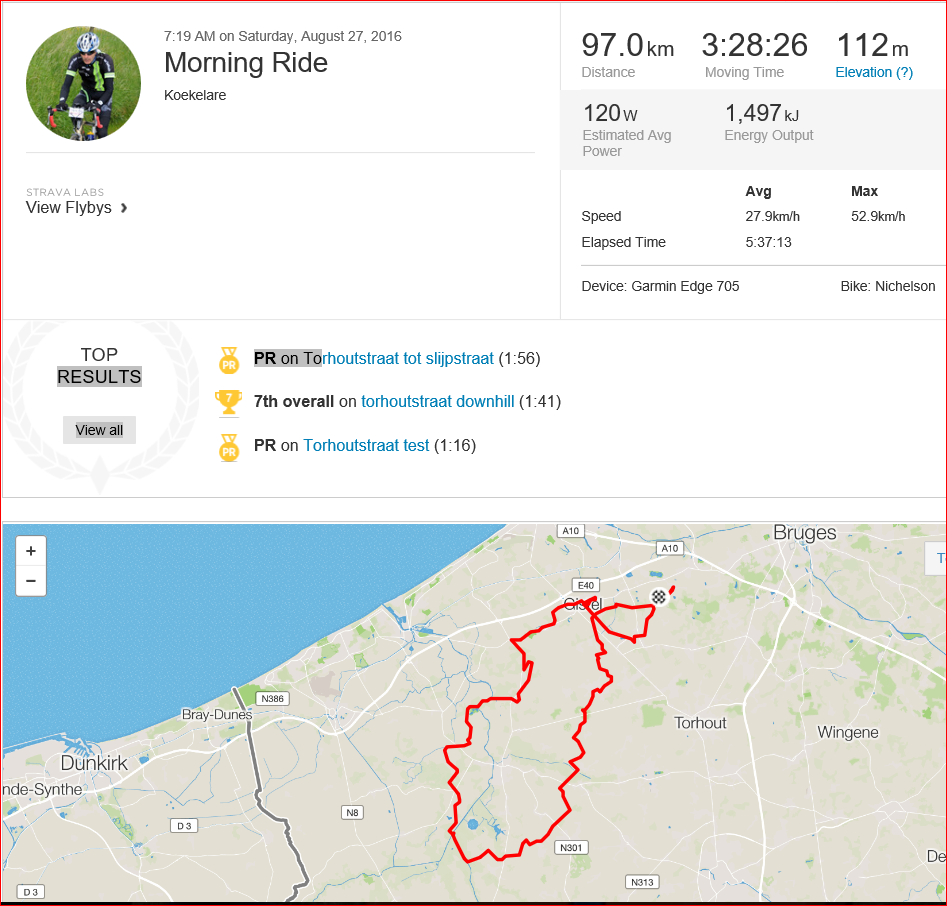The width and height of the screenshot is (947, 906).
Task: Click the N301 road badge on map
Action: [571, 847]
